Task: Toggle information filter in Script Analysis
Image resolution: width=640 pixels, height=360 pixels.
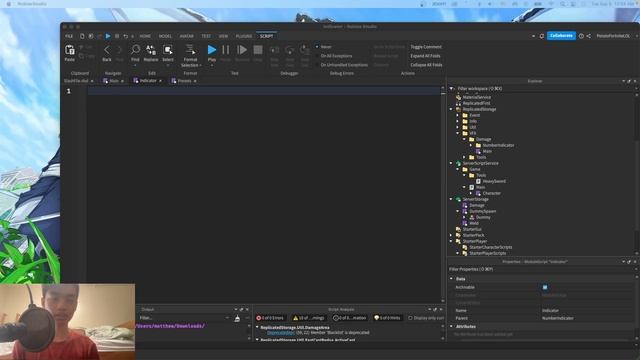Action: pyautogui.click(x=349, y=318)
